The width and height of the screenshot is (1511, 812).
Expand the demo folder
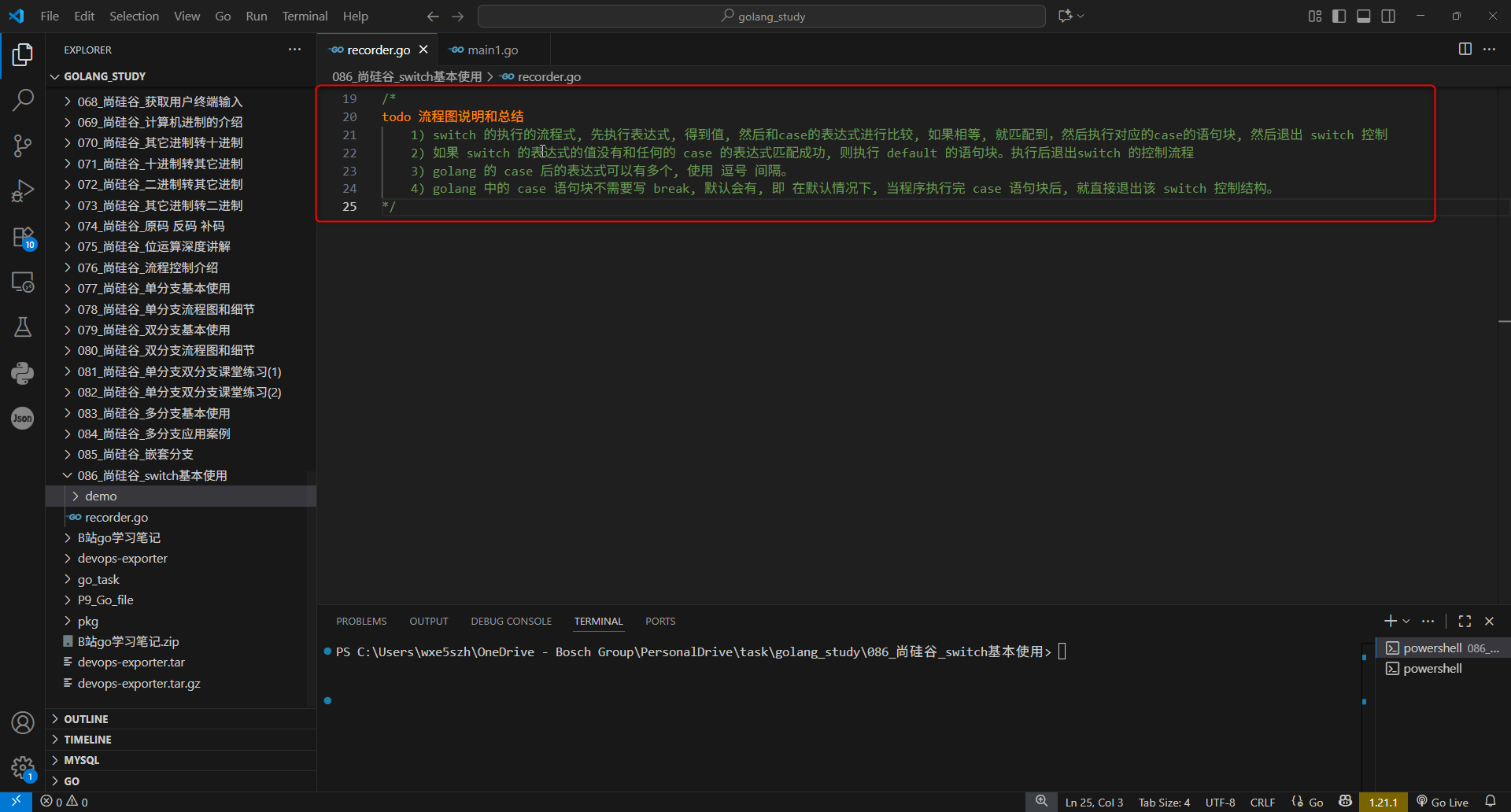pyautogui.click(x=181, y=496)
